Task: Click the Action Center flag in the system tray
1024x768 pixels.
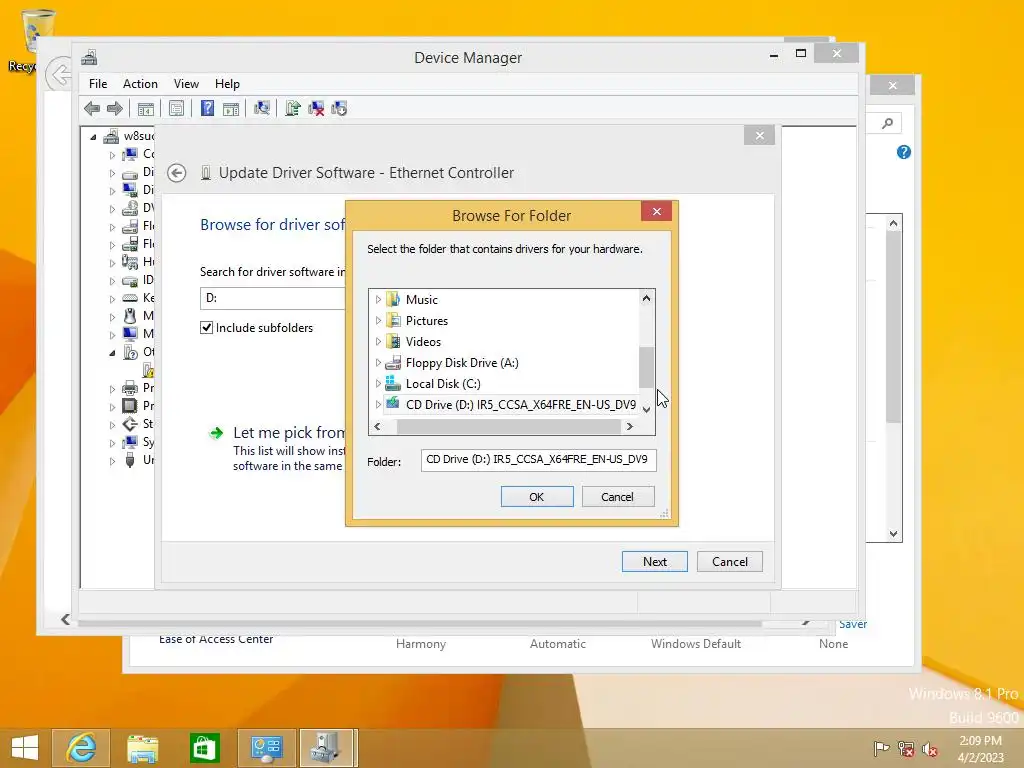Action: [882, 749]
